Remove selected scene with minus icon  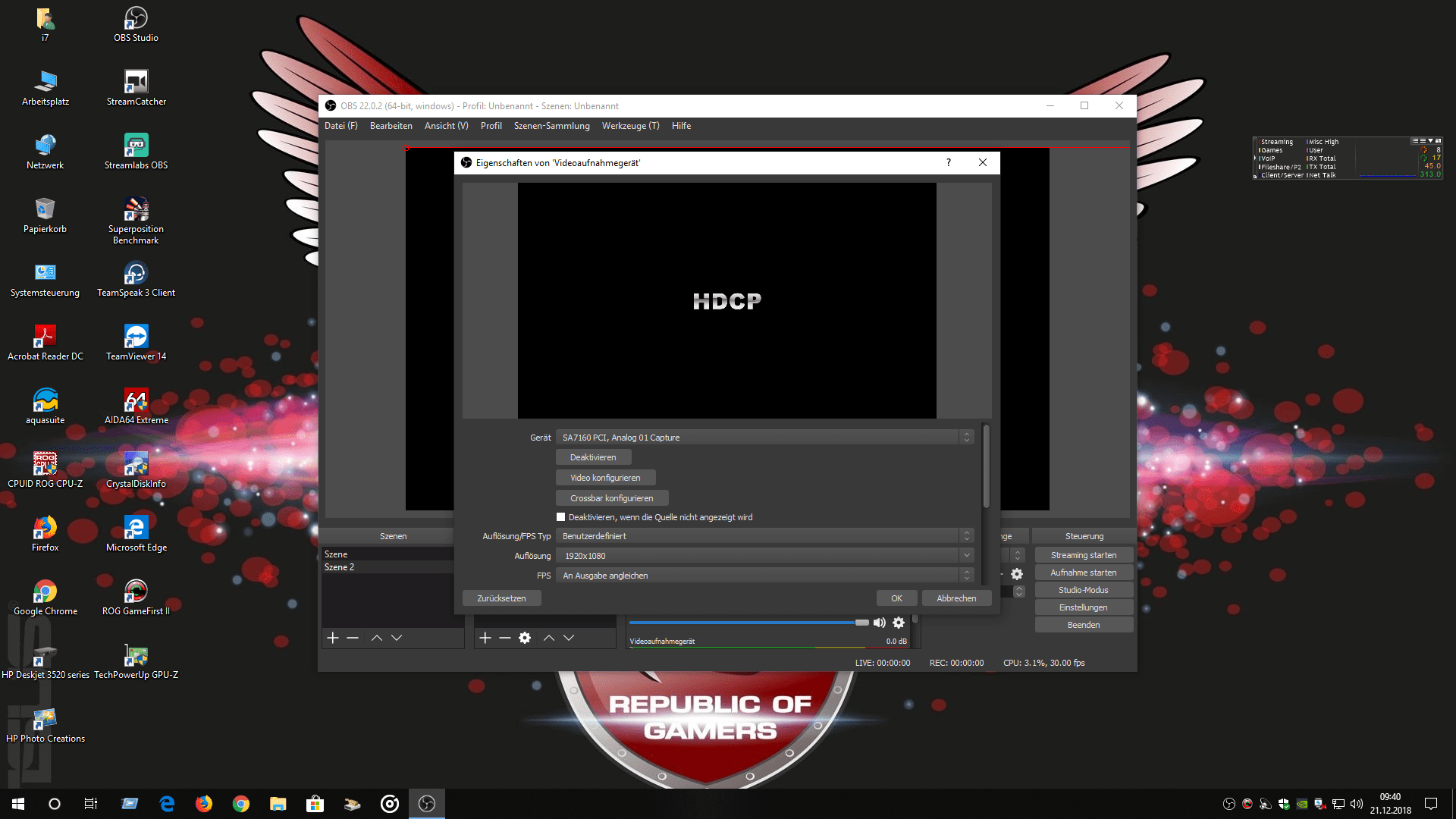tap(353, 638)
